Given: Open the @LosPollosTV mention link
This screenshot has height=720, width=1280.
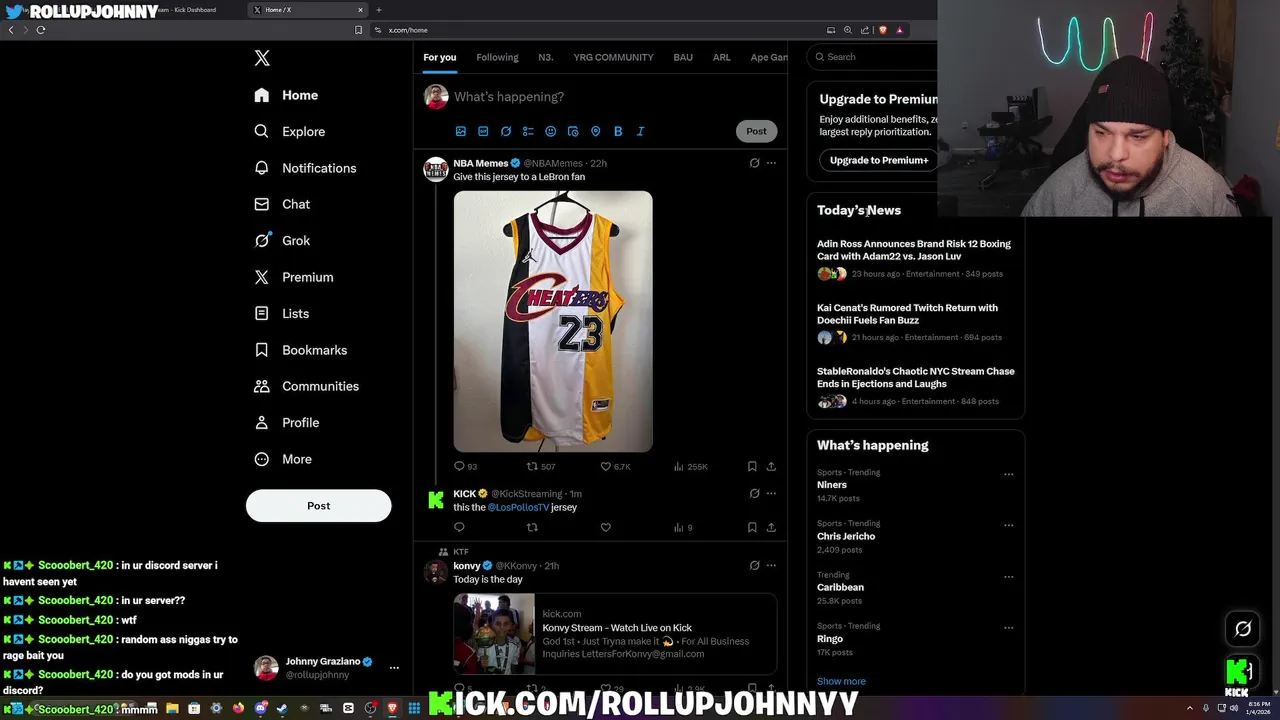Looking at the screenshot, I should tap(518, 507).
